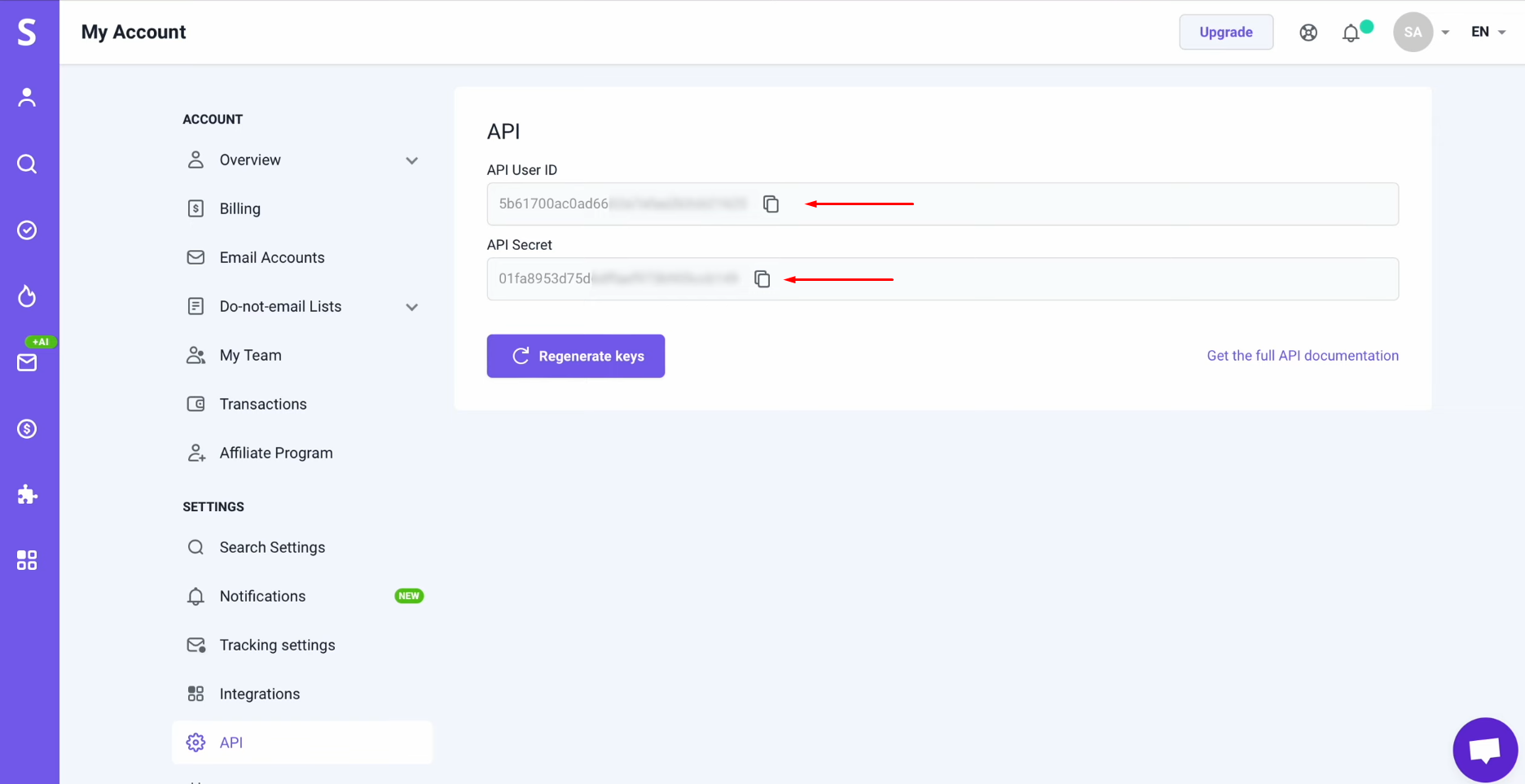Select Tracking settings in the sidebar
Viewport: 1525px width, 784px height.
pyautogui.click(x=277, y=645)
